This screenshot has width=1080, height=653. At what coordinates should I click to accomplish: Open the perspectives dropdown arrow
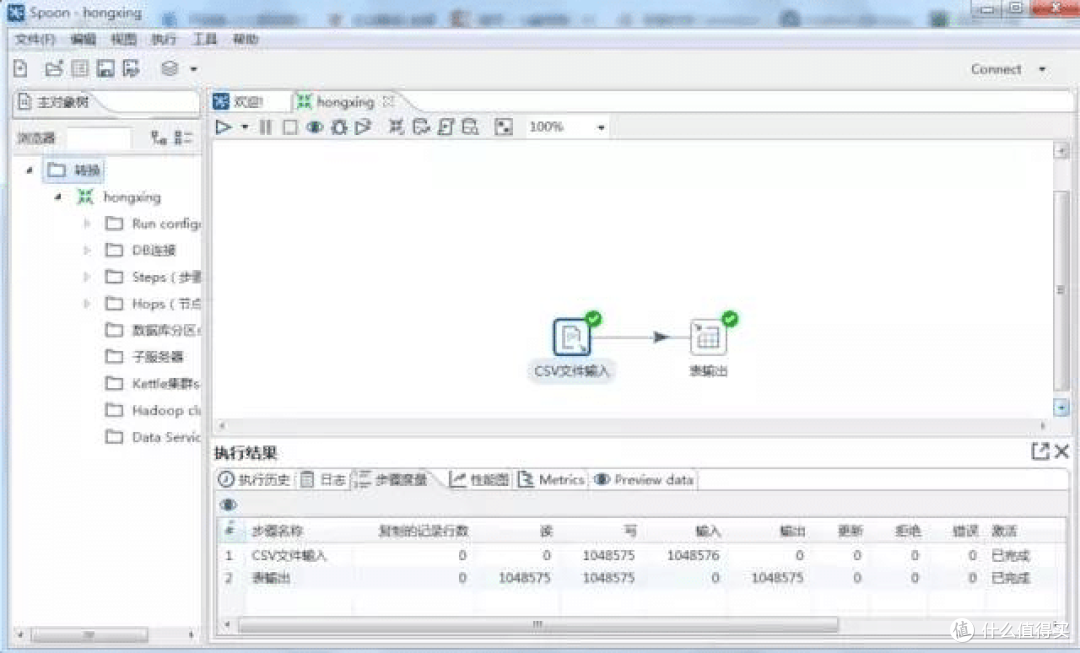(x=194, y=69)
